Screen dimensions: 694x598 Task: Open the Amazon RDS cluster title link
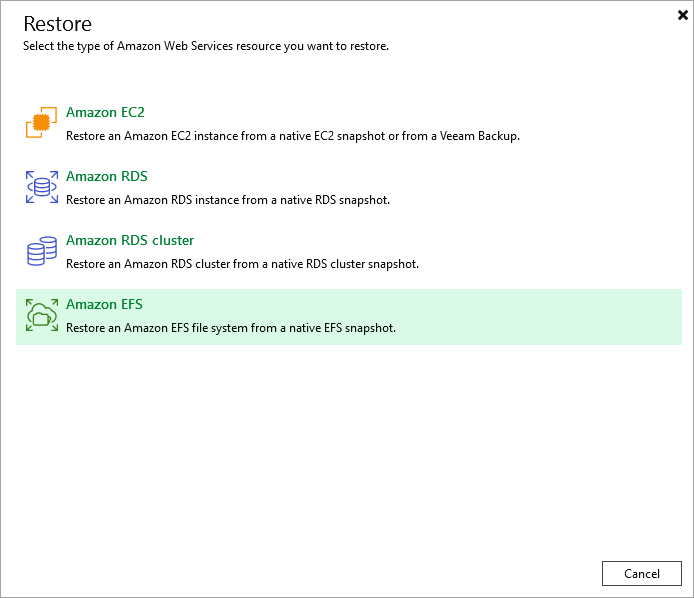[130, 241]
